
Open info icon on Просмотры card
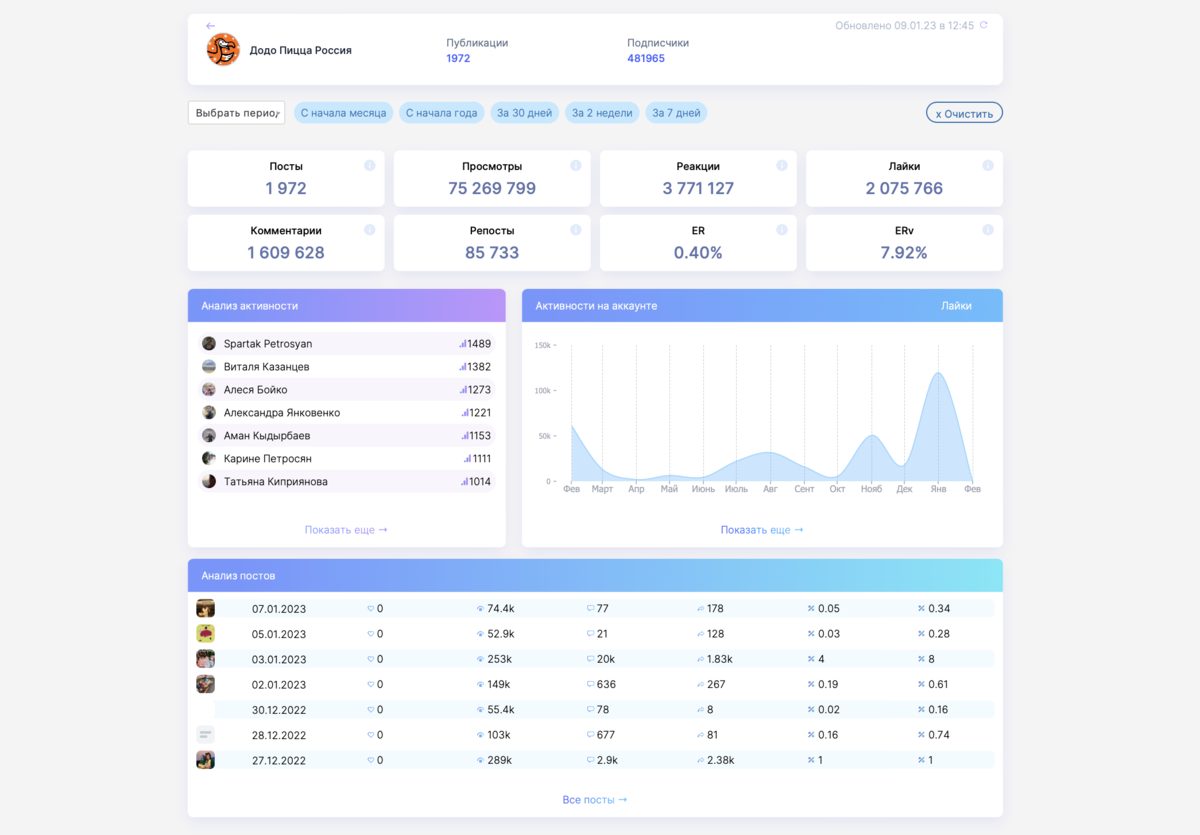pyautogui.click(x=576, y=166)
